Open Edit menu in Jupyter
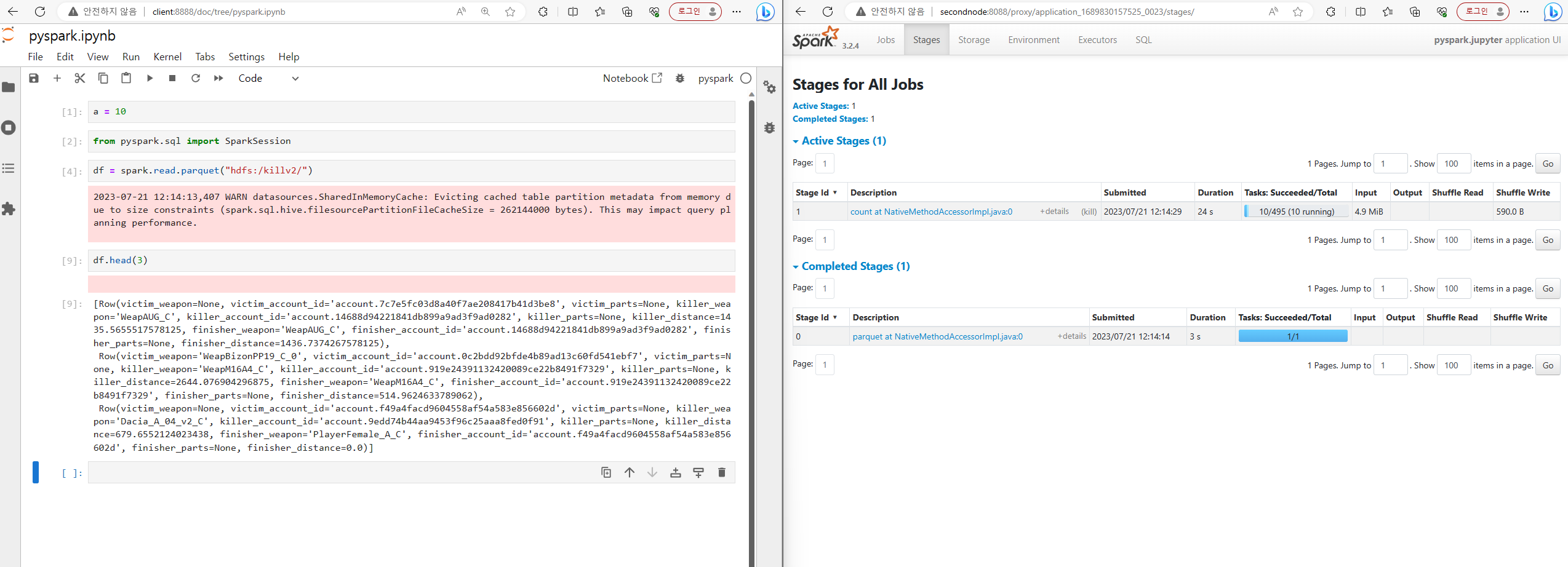This screenshot has width=1568, height=567. point(65,57)
